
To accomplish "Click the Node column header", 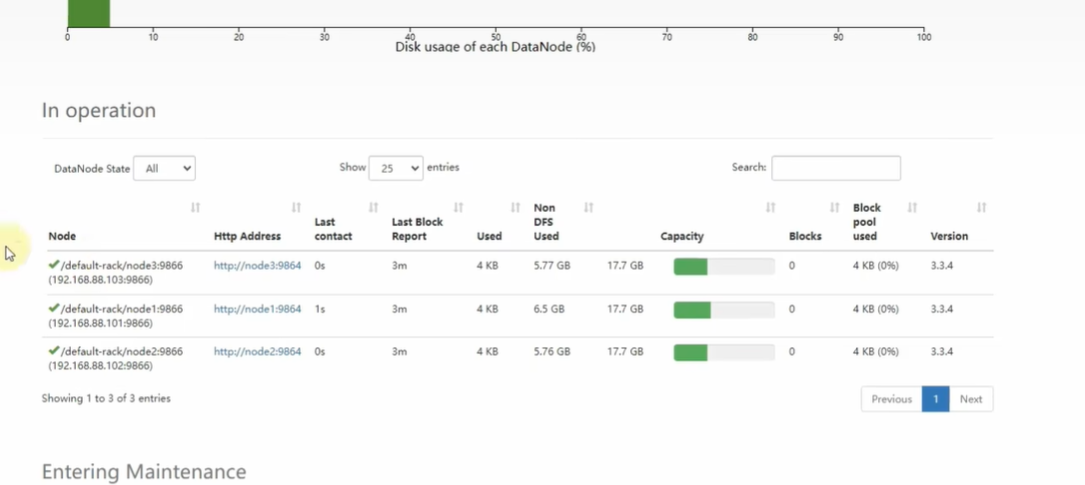I will click(x=62, y=236).
